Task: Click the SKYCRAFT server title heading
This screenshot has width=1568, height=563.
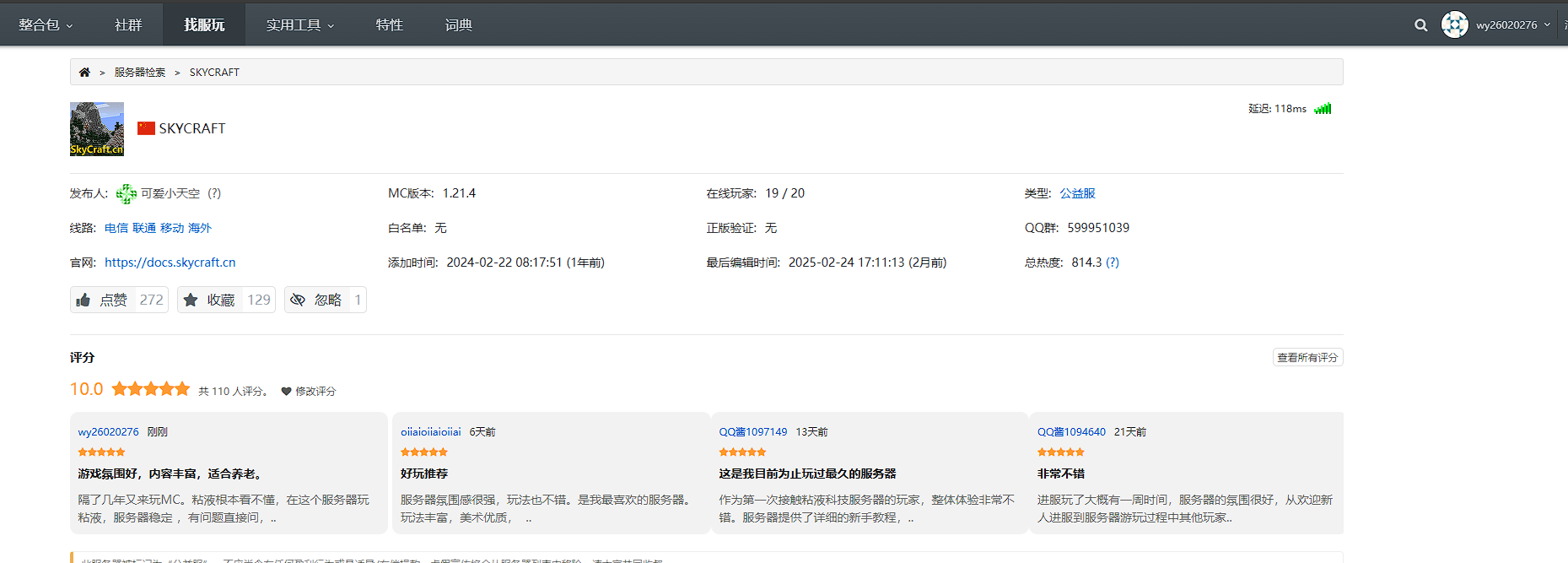Action: click(x=192, y=128)
